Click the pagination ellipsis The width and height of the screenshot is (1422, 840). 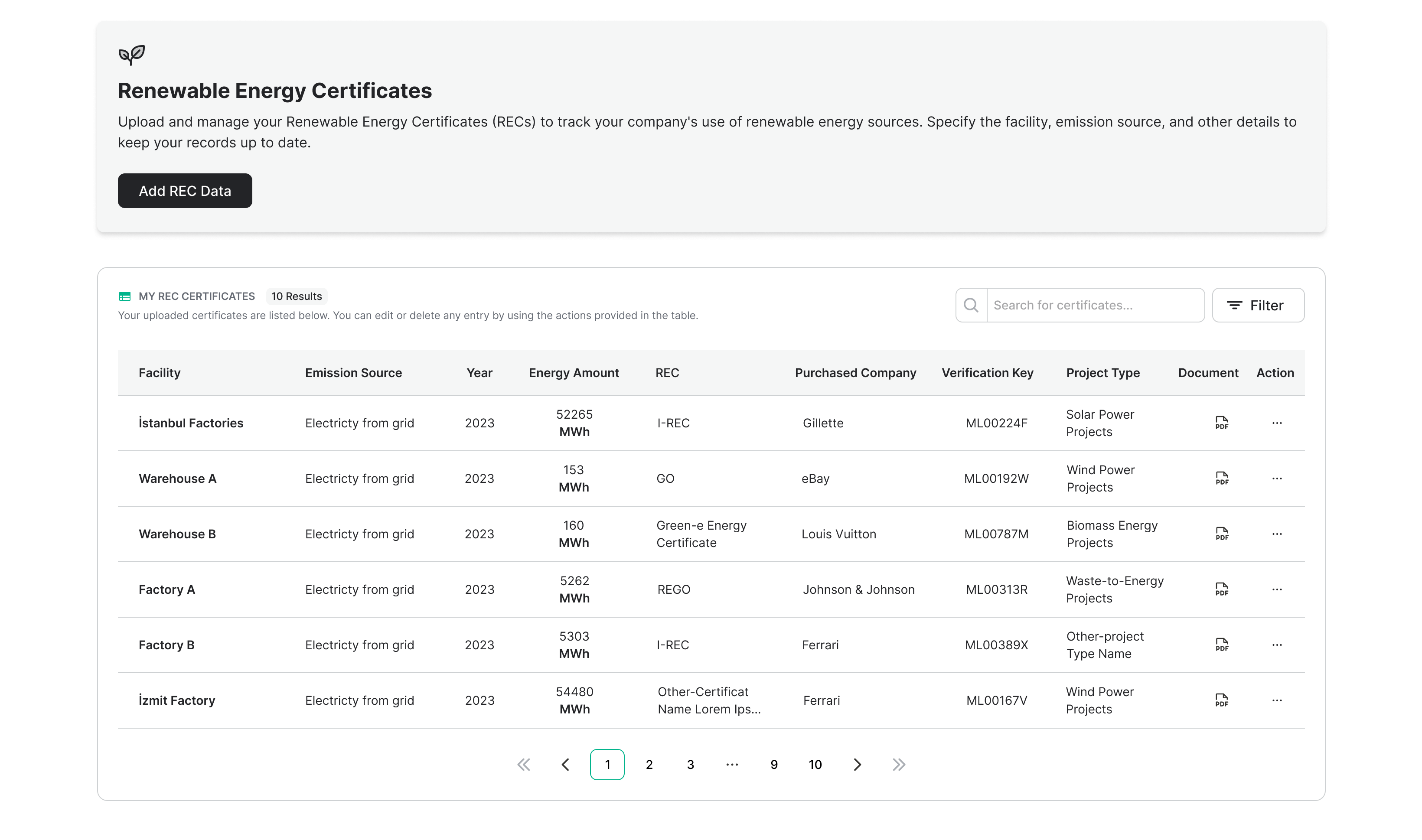[x=732, y=765]
